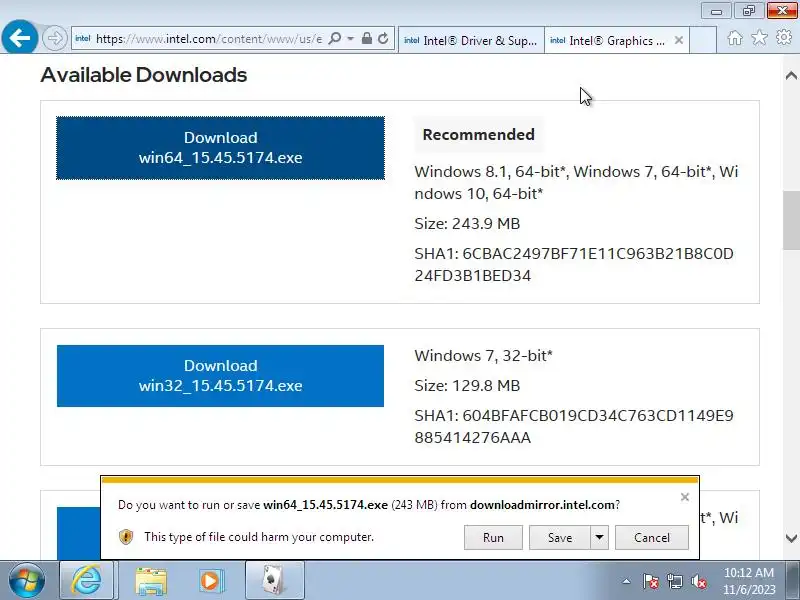
Task: Click the Available Downloads heading
Action: 143,75
